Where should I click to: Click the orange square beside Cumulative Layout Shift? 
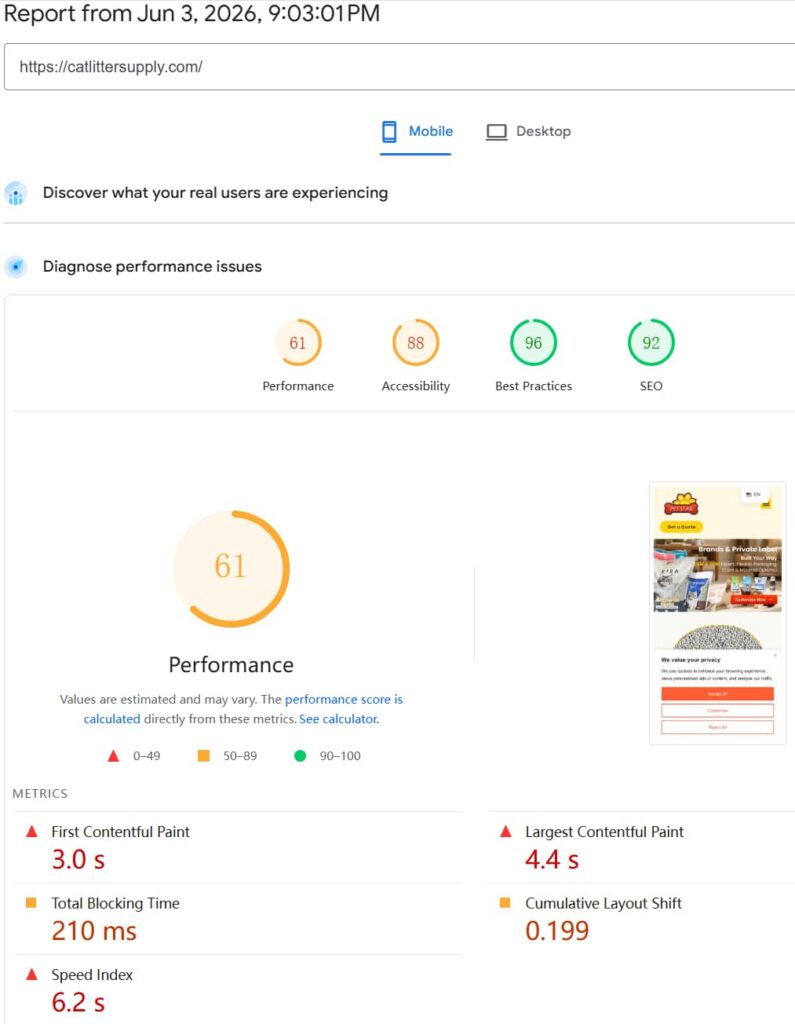[x=505, y=903]
